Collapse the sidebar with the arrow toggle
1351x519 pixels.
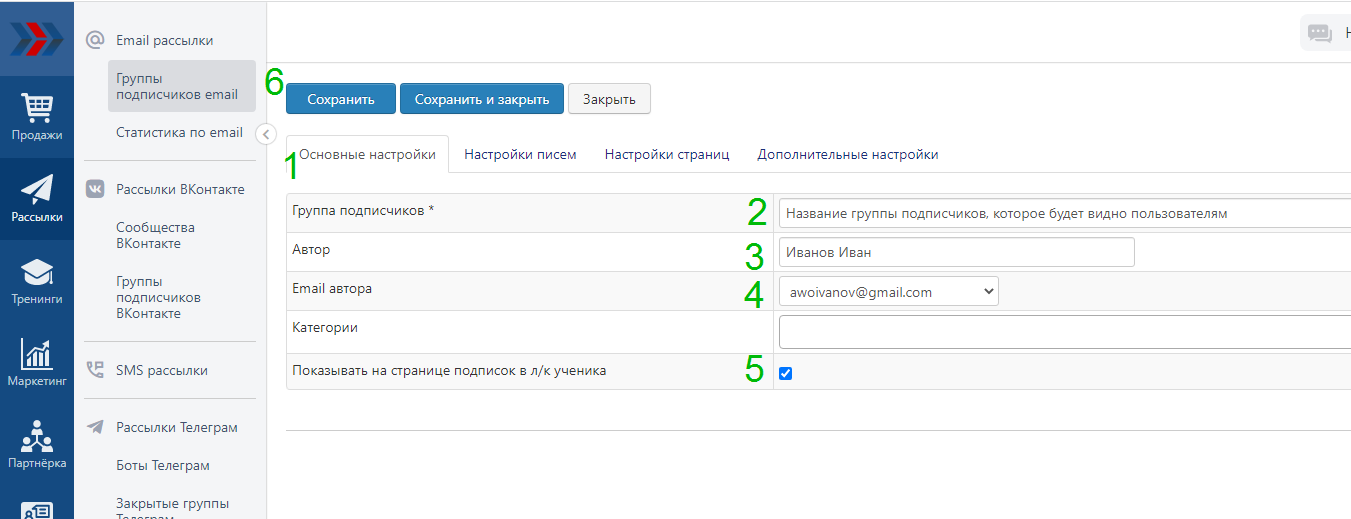point(266,134)
